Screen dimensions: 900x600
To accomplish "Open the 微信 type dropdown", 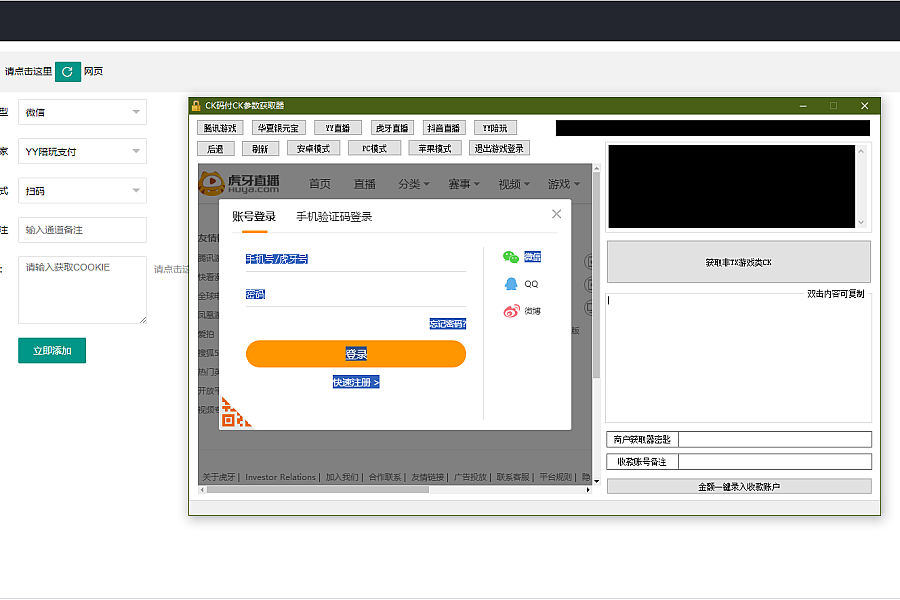I will click(83, 112).
